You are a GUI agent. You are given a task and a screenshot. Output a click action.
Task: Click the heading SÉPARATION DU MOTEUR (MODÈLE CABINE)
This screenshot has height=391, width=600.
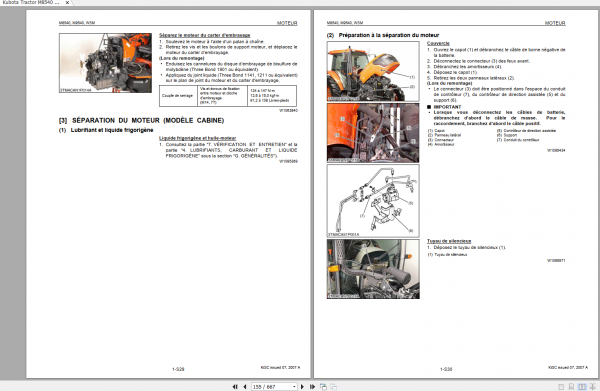coord(141,121)
